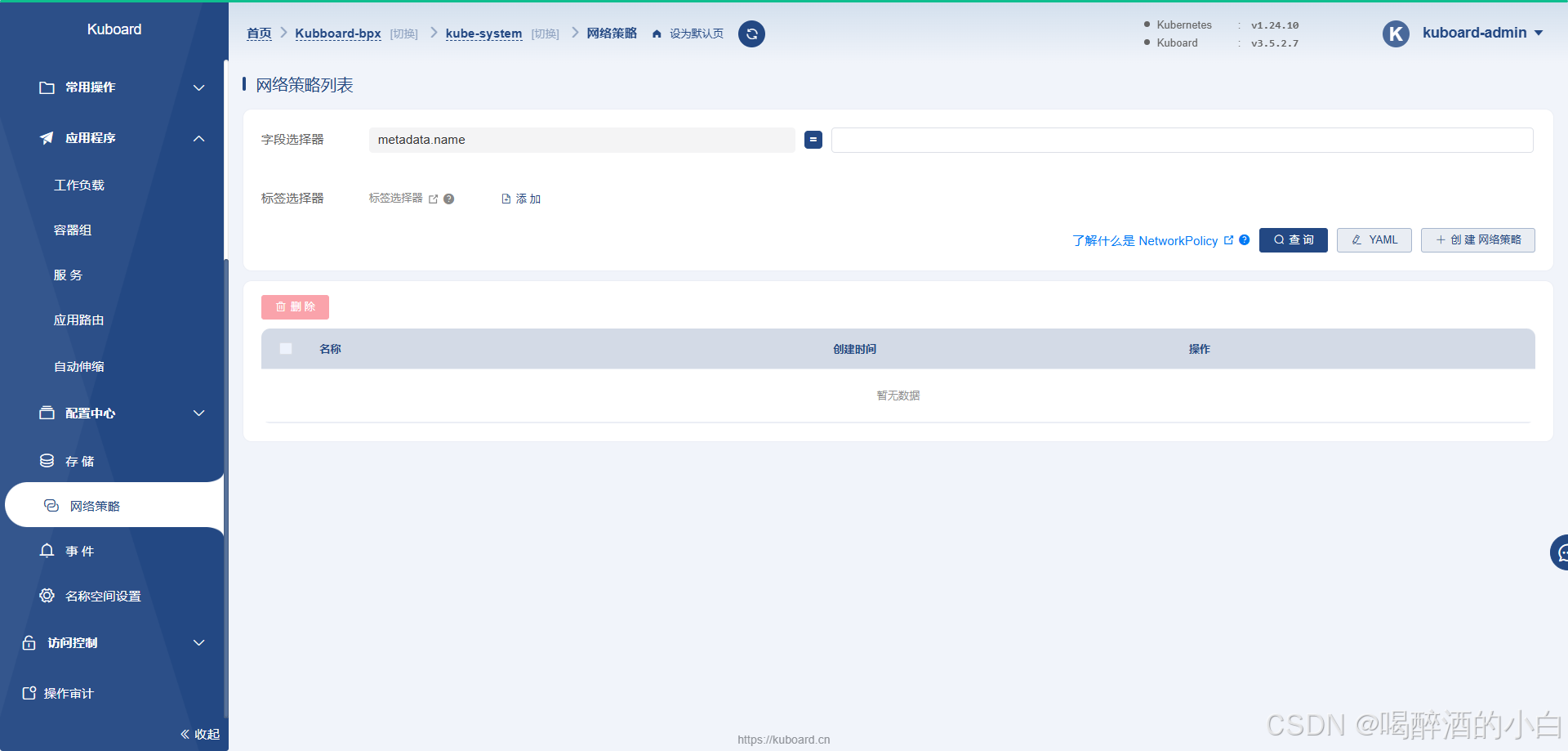This screenshot has width=1568, height=751.
Task: Click the equals operator icon for field selector
Action: click(813, 140)
